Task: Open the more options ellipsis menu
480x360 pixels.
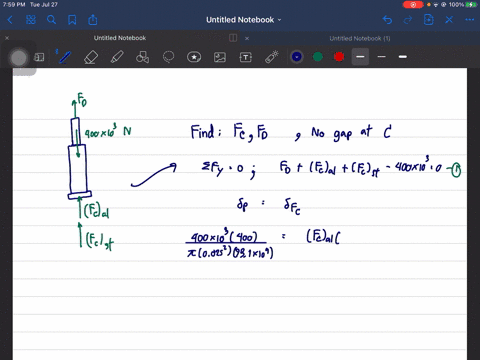Action: point(470,20)
